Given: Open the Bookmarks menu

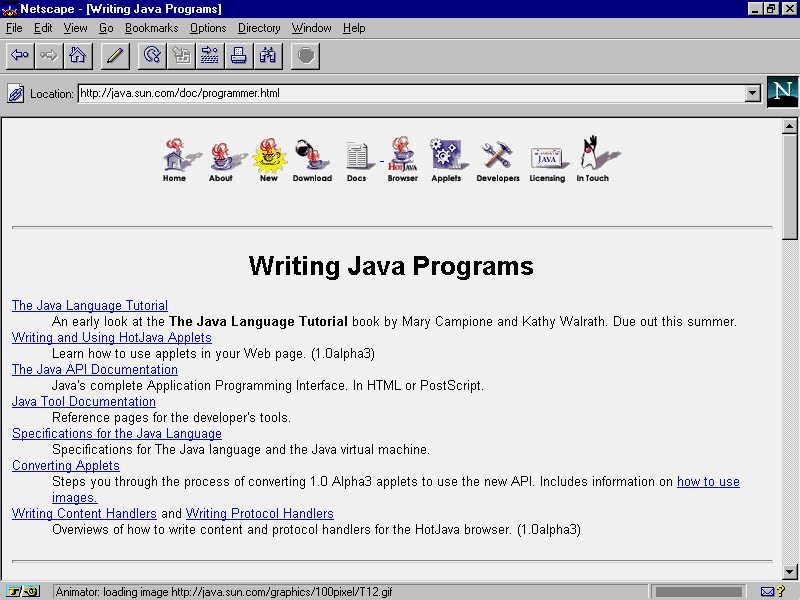Looking at the screenshot, I should 151,28.
